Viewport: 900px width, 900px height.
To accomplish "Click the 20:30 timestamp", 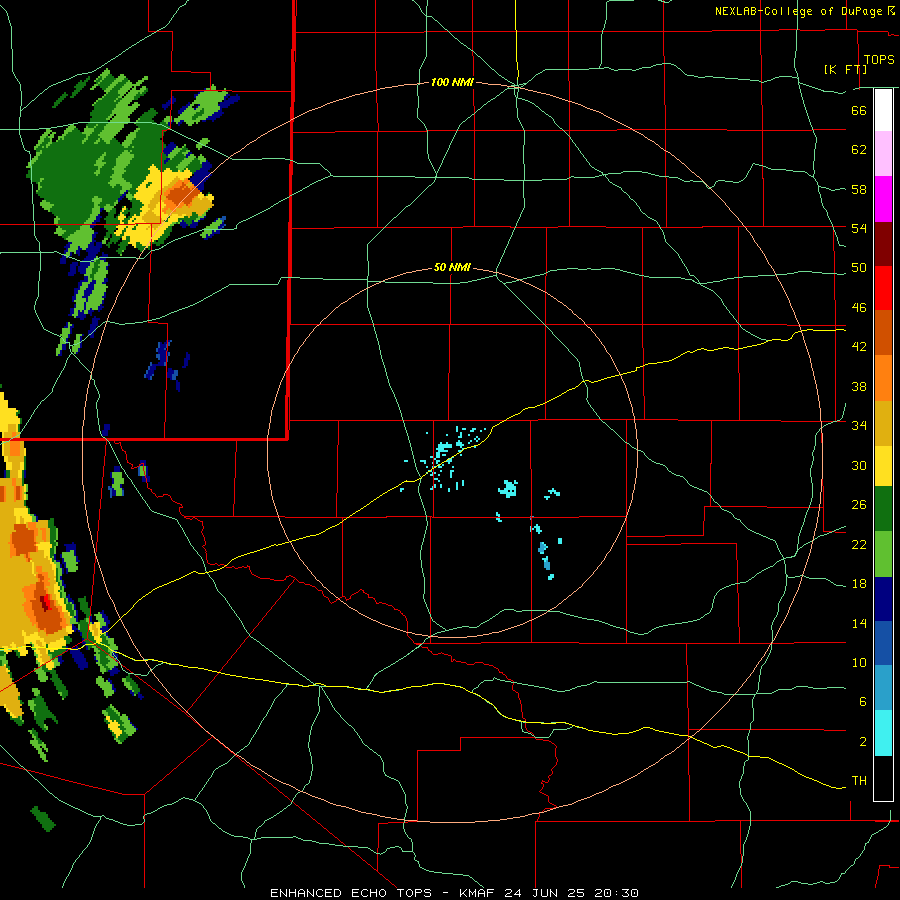I will pos(614,893).
